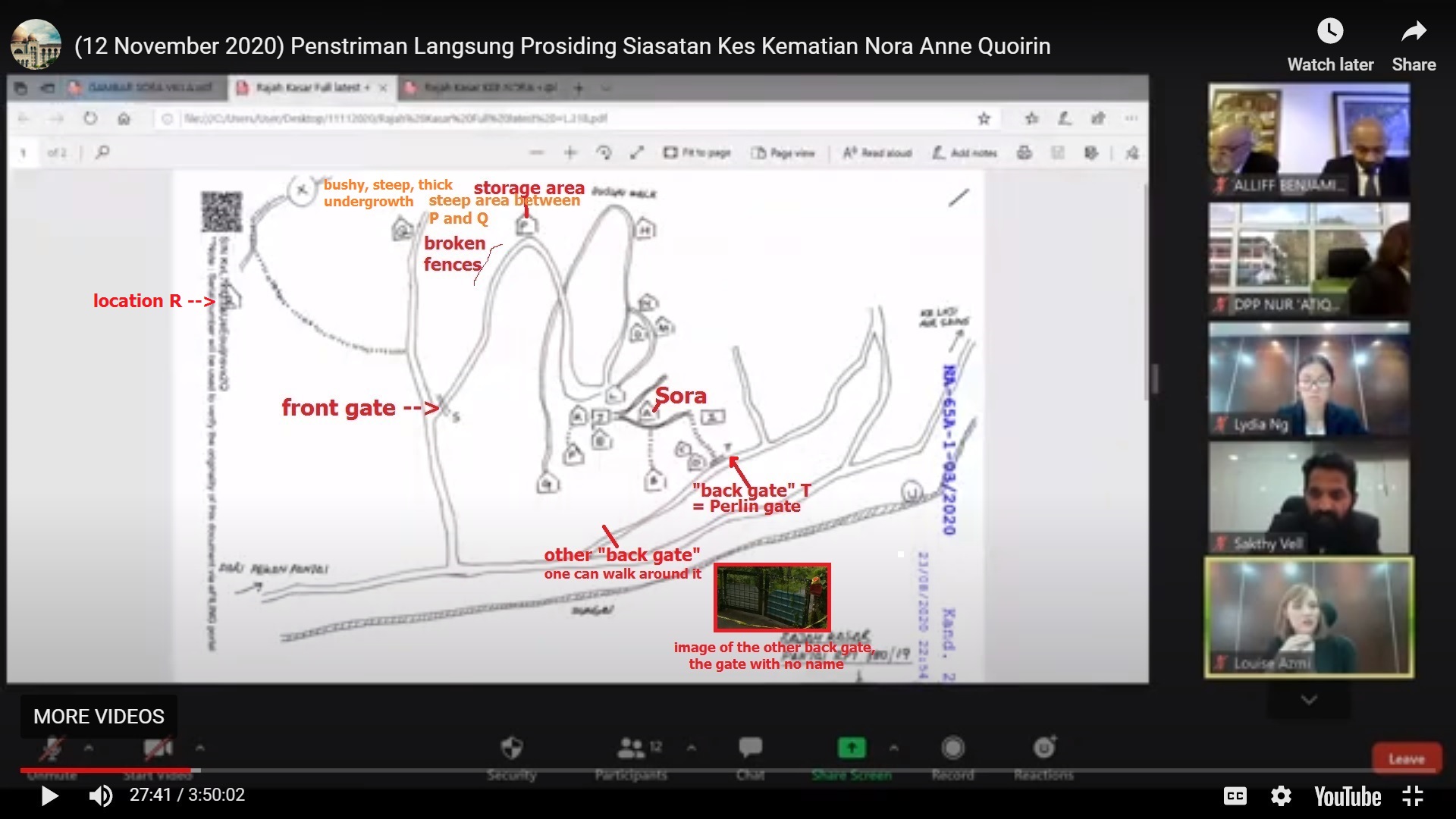Viewport: 1456px width, 819px height.
Task: Click the printer icon in PDF toolbar
Action: (x=1025, y=152)
